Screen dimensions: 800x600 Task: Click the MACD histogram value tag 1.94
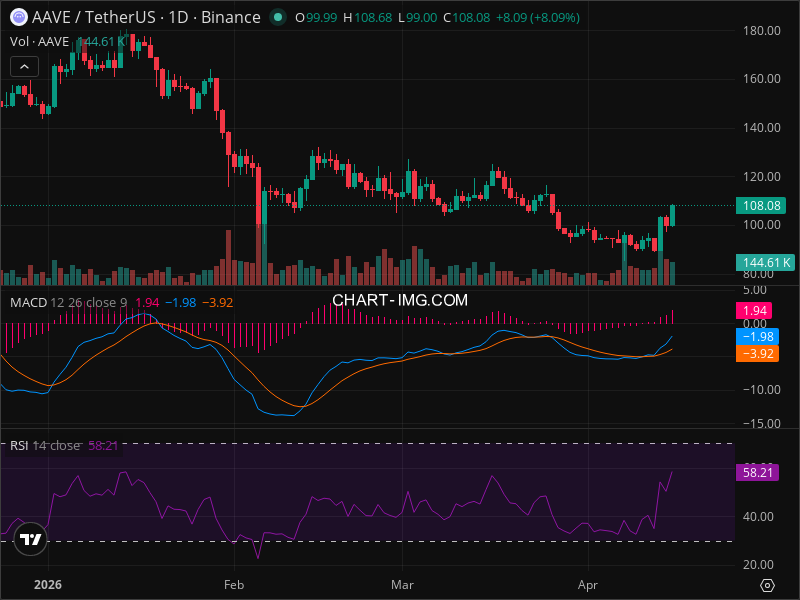point(754,310)
